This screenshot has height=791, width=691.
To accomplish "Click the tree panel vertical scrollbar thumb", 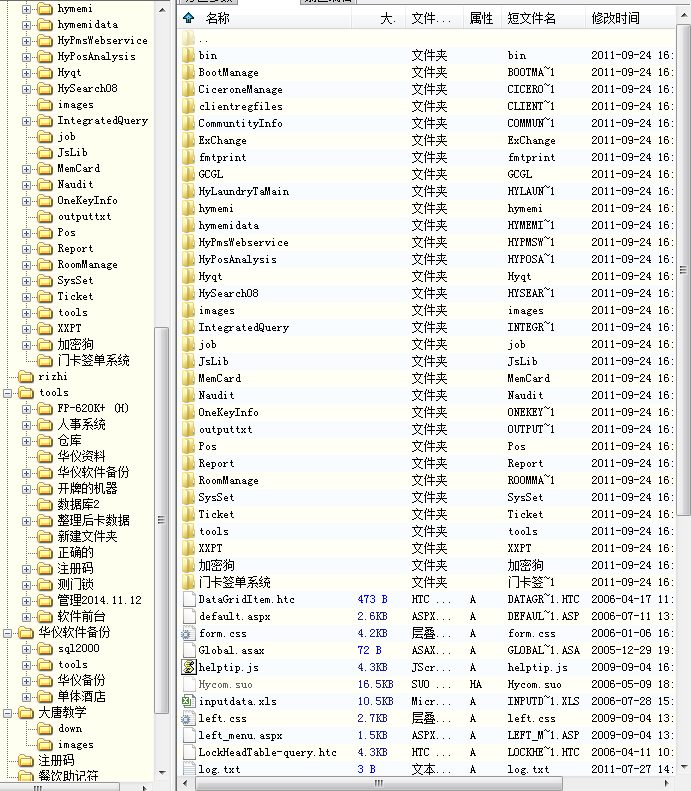I will pos(161,520).
